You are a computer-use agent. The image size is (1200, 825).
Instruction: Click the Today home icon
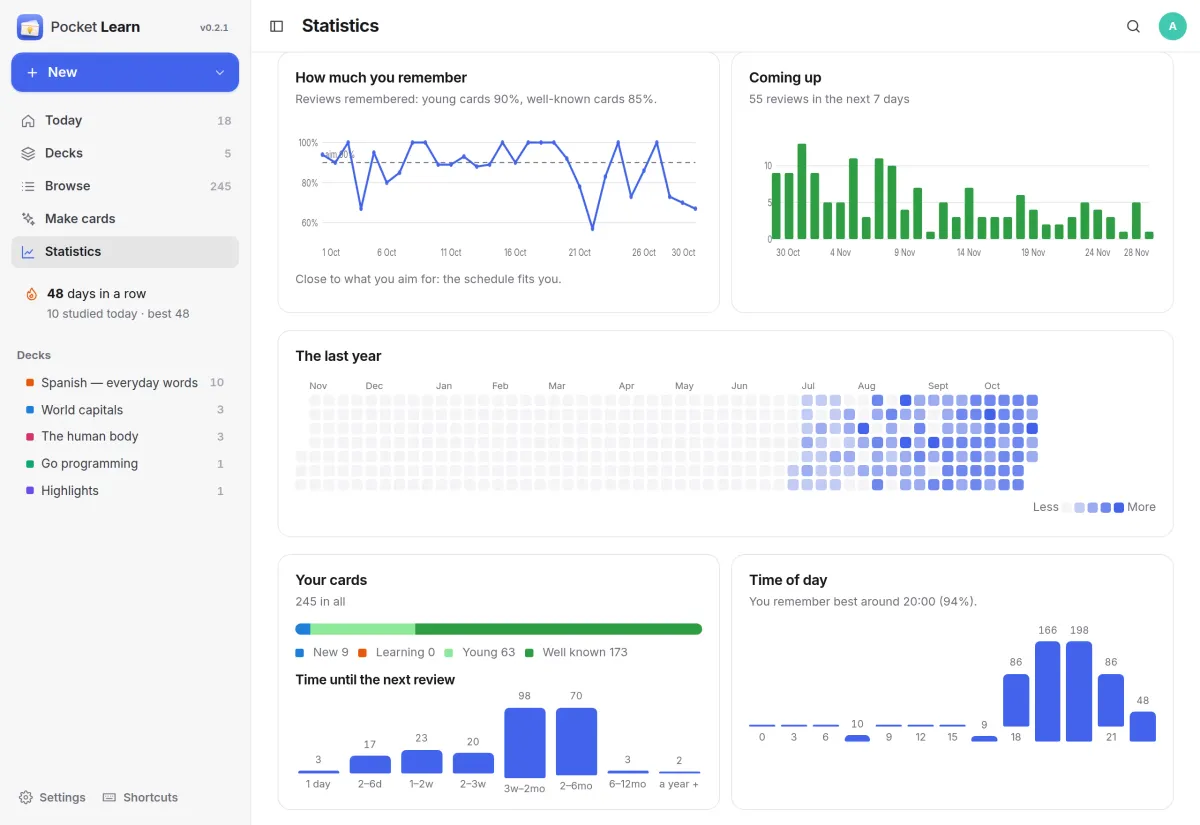pyautogui.click(x=28, y=120)
